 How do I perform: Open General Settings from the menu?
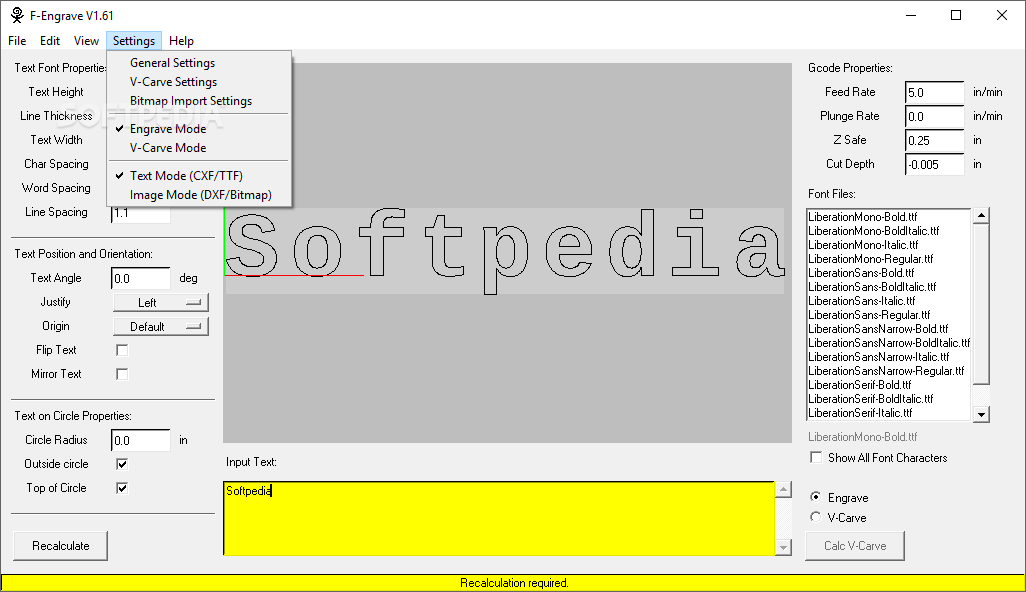pyautogui.click(x=200, y=63)
